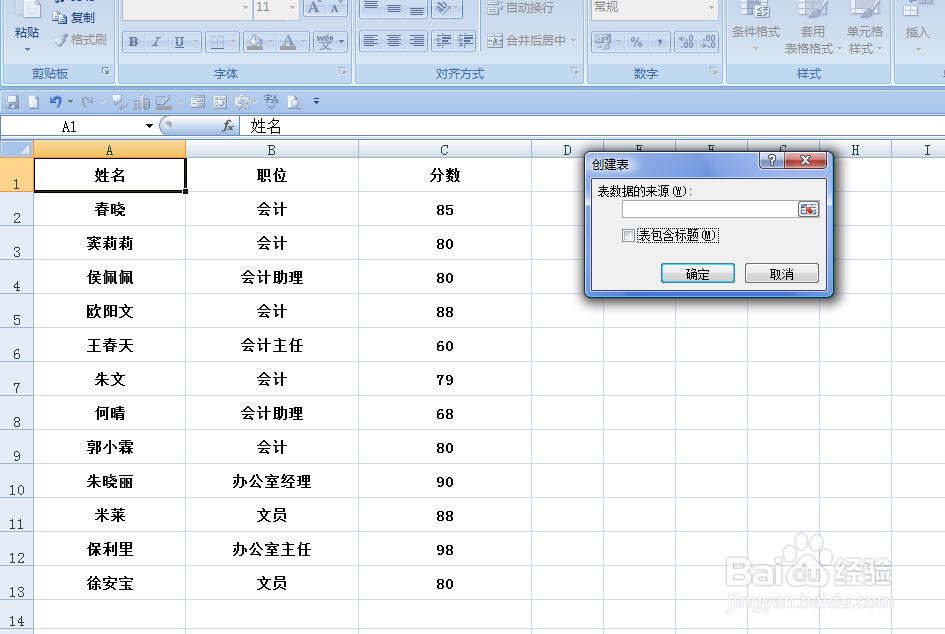The image size is (945, 634).
Task: Click the Copy (复制) button
Action: click(x=74, y=18)
